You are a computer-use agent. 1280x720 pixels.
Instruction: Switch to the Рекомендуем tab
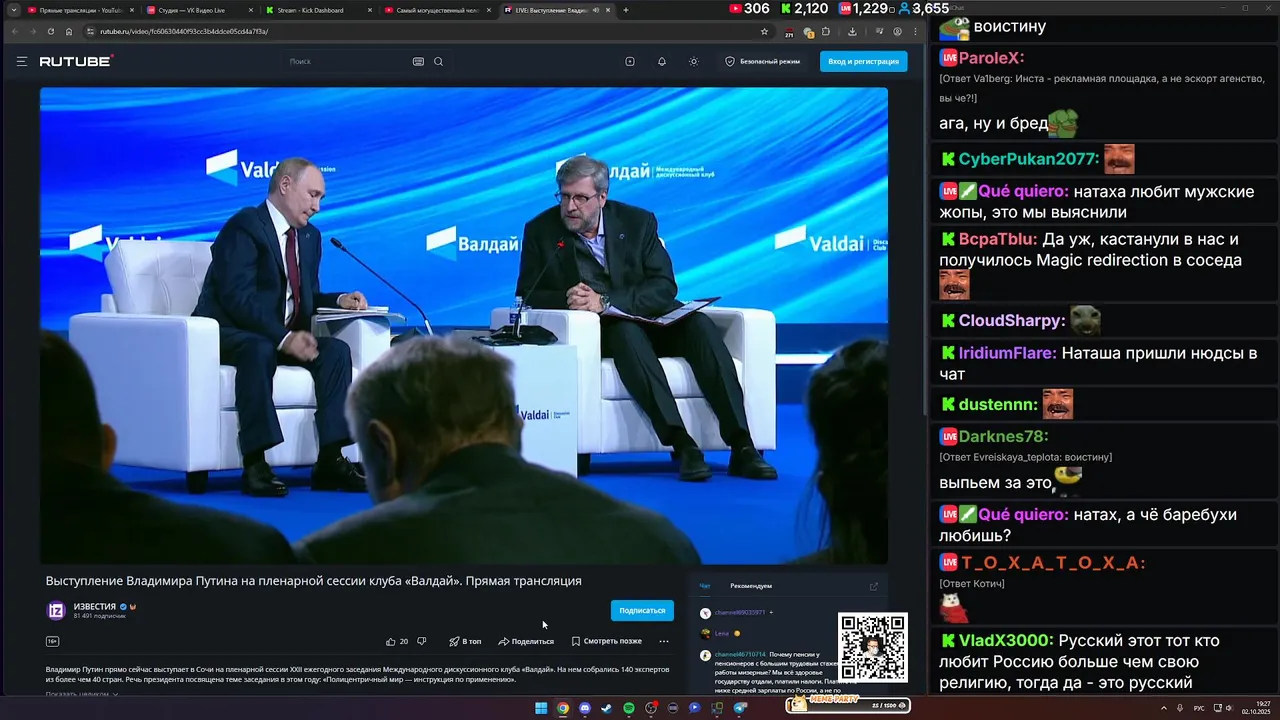[x=751, y=586]
